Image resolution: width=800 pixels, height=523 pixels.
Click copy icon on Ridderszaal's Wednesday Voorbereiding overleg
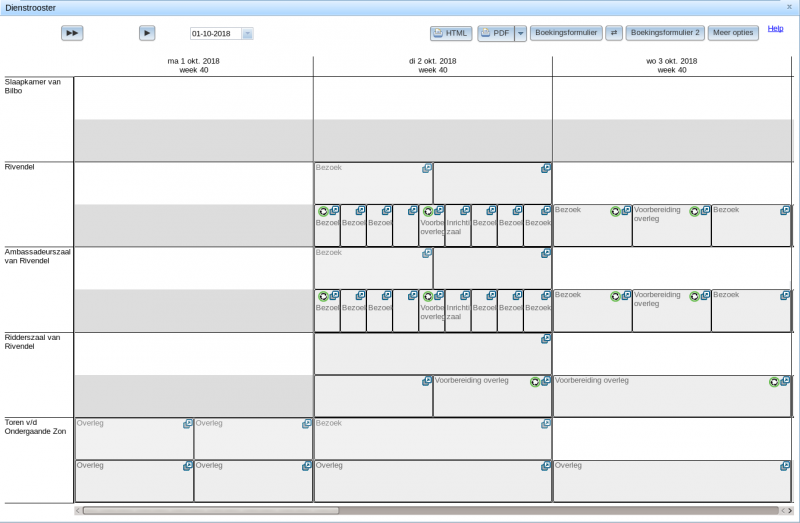[785, 381]
